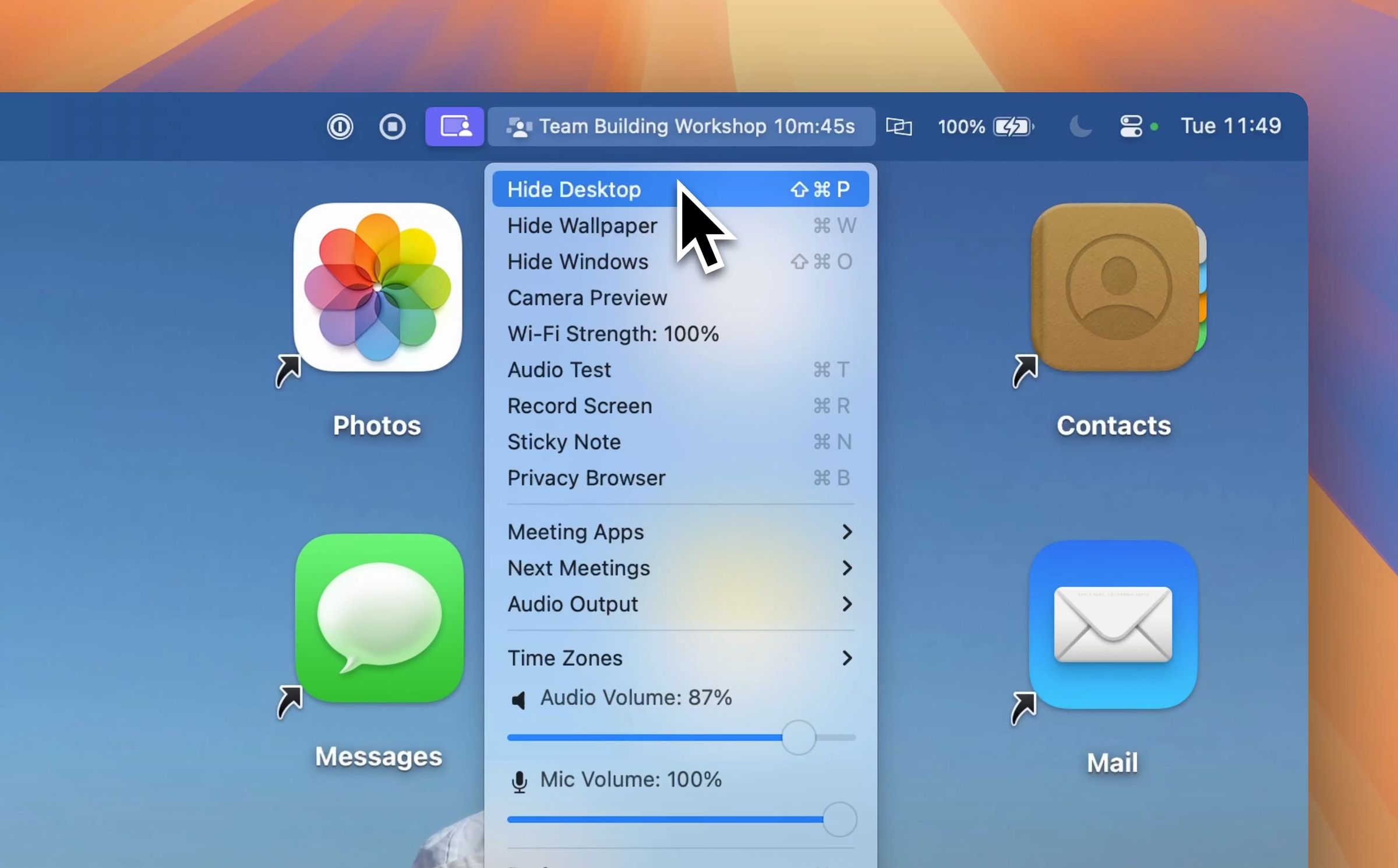Viewport: 1398px width, 868px height.
Task: Expand the Audio Output submenu
Action: tap(680, 604)
